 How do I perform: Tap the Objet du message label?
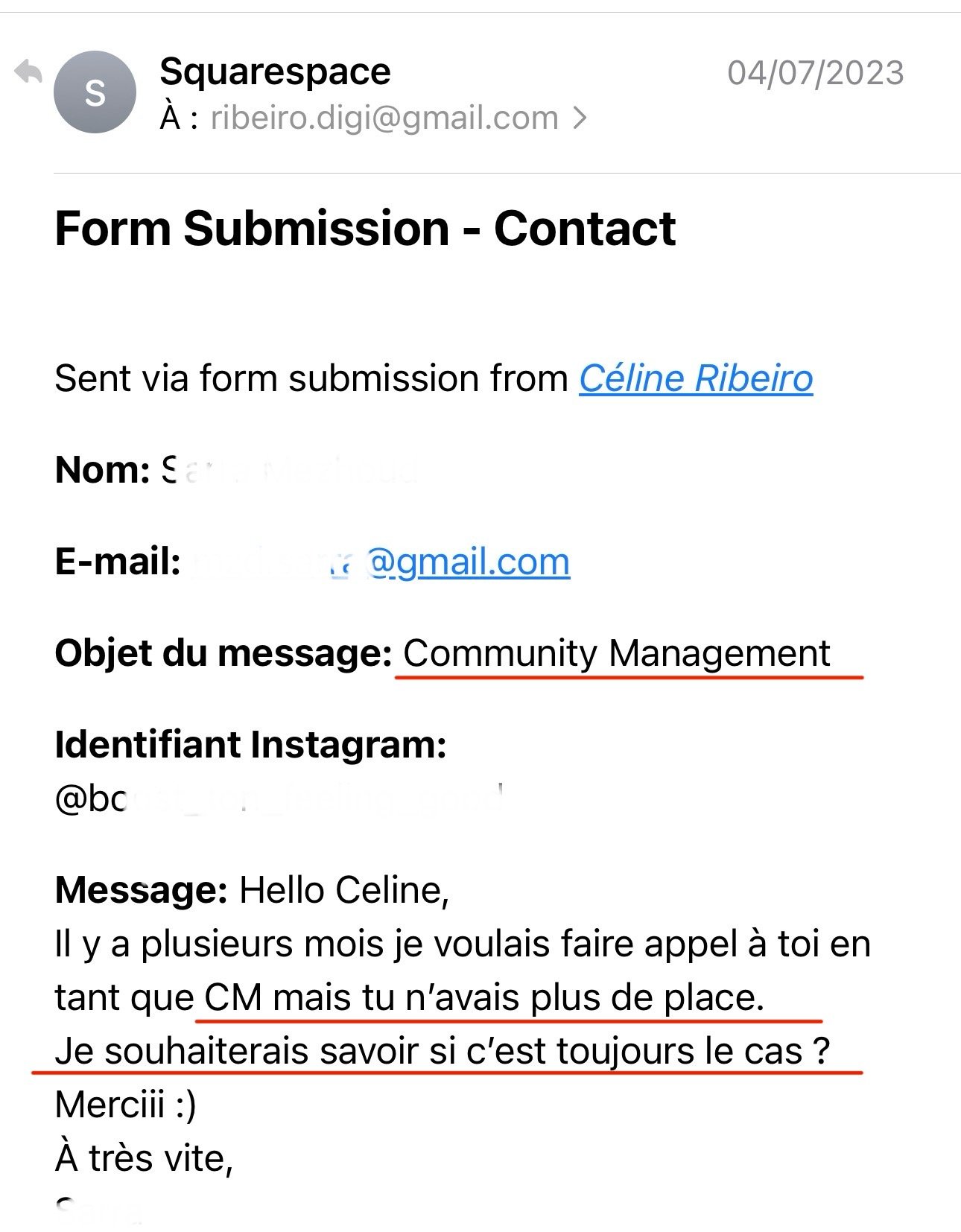click(x=223, y=653)
